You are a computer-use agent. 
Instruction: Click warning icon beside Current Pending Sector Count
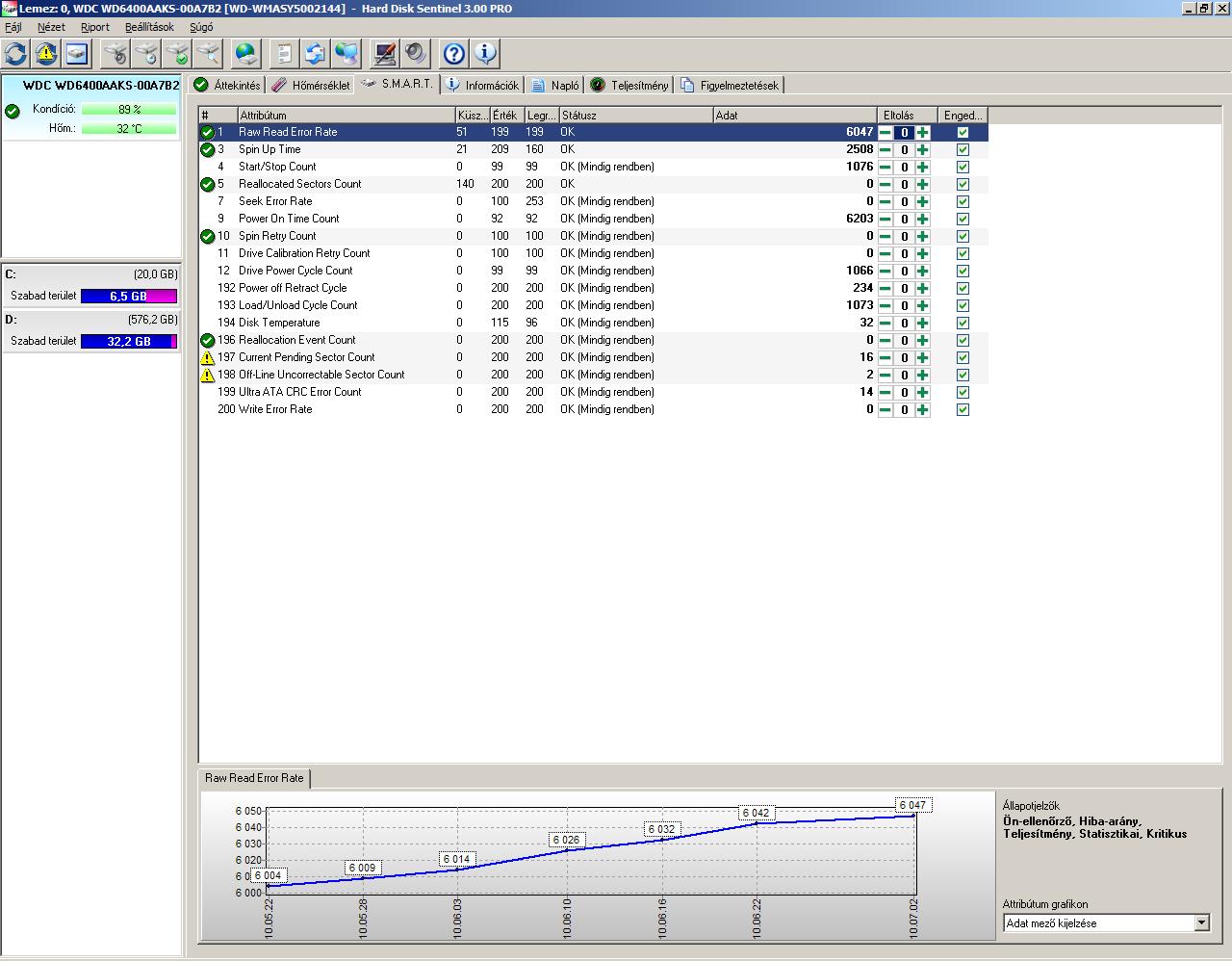[x=207, y=357]
